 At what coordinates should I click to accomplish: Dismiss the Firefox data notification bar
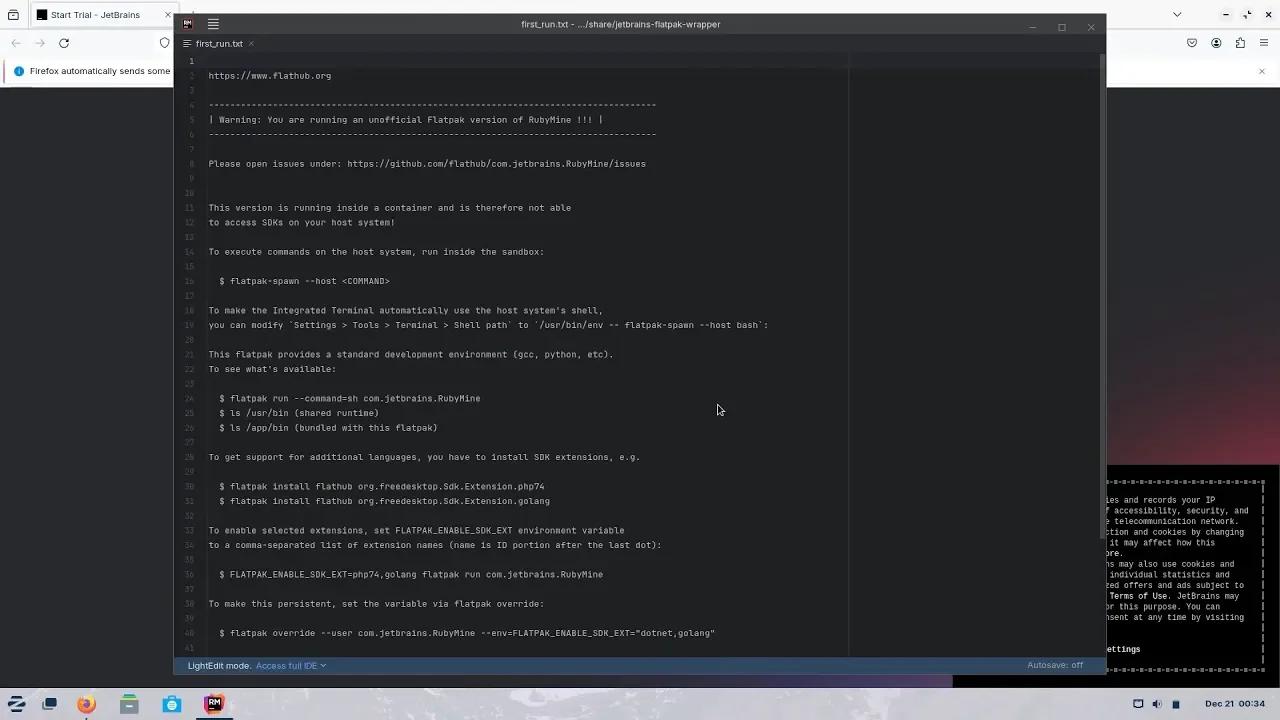coord(1262,71)
